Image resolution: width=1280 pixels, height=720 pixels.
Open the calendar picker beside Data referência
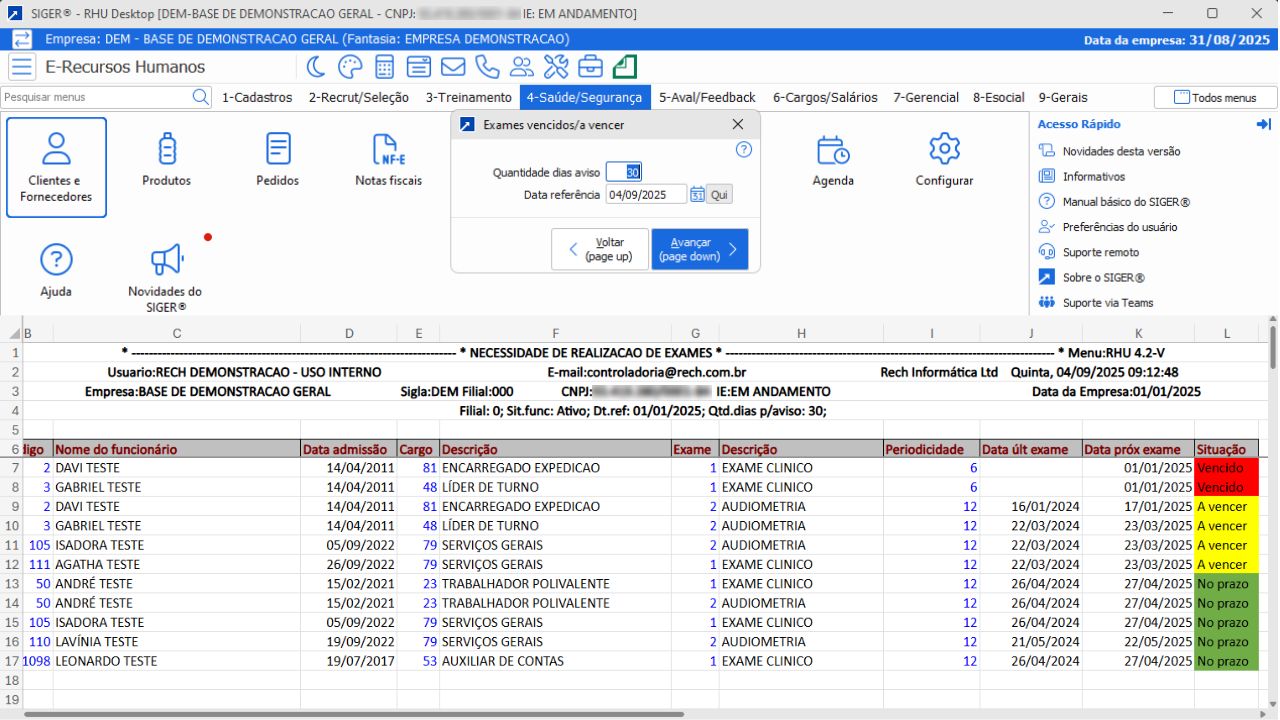tap(697, 194)
